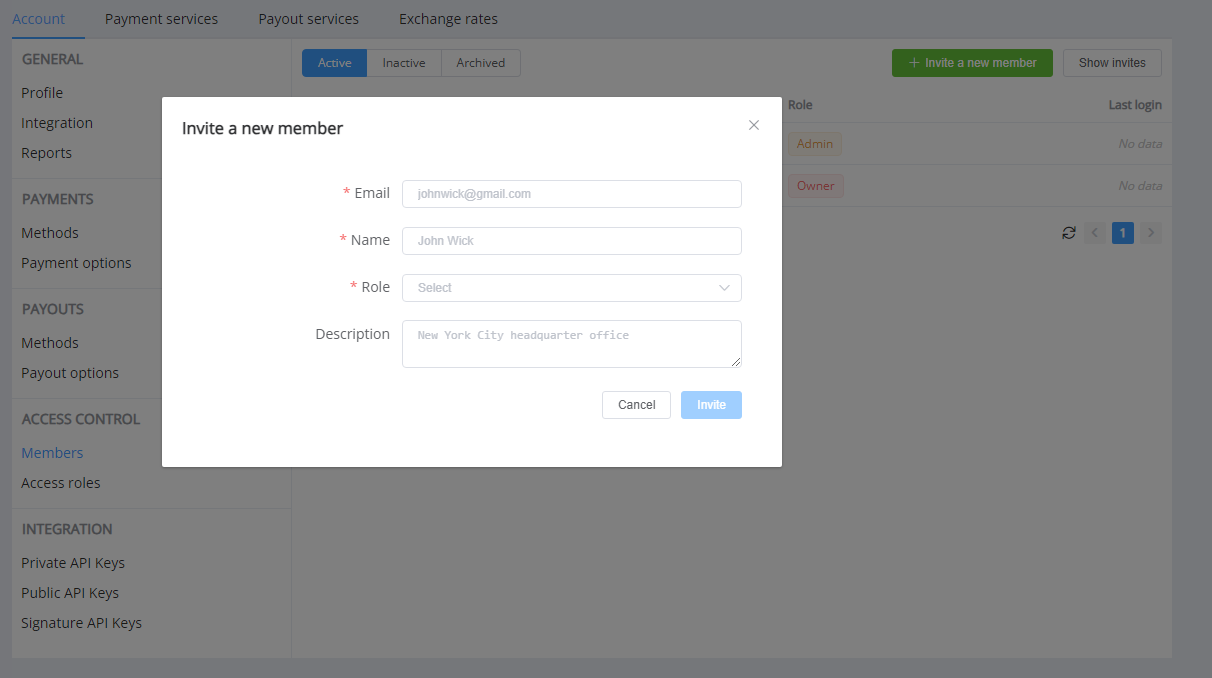Open the Exchange rates tab

pyautogui.click(x=448, y=19)
